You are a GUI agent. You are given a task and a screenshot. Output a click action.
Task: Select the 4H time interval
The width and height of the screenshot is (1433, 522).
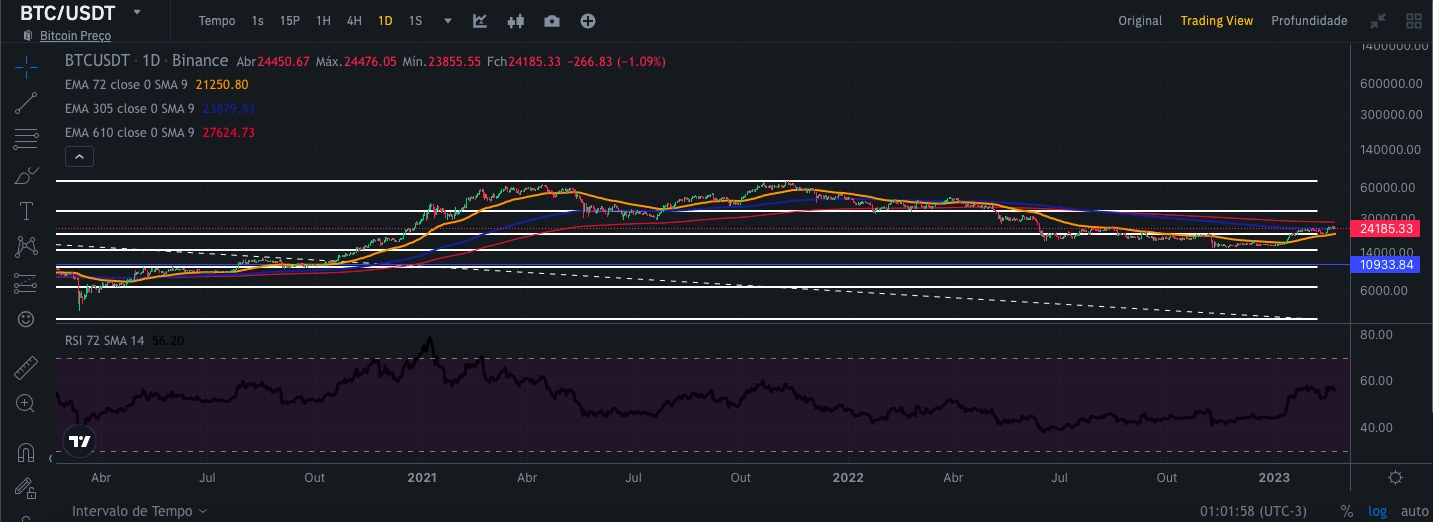click(x=354, y=21)
